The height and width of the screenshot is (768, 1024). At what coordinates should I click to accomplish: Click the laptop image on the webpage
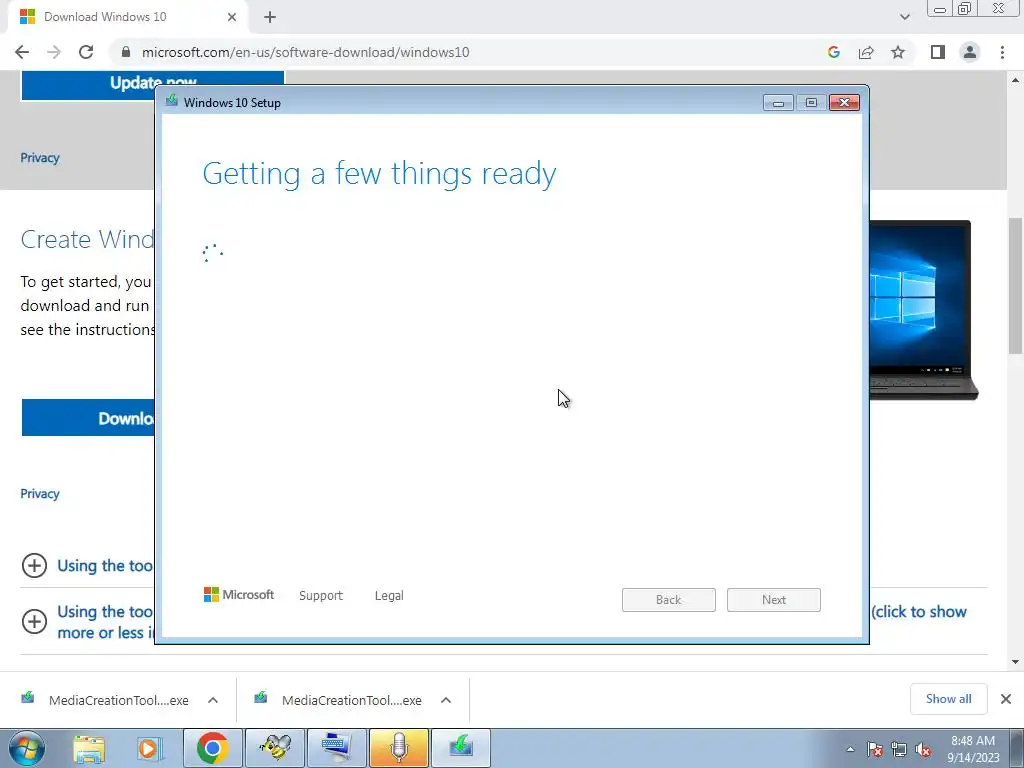923,310
